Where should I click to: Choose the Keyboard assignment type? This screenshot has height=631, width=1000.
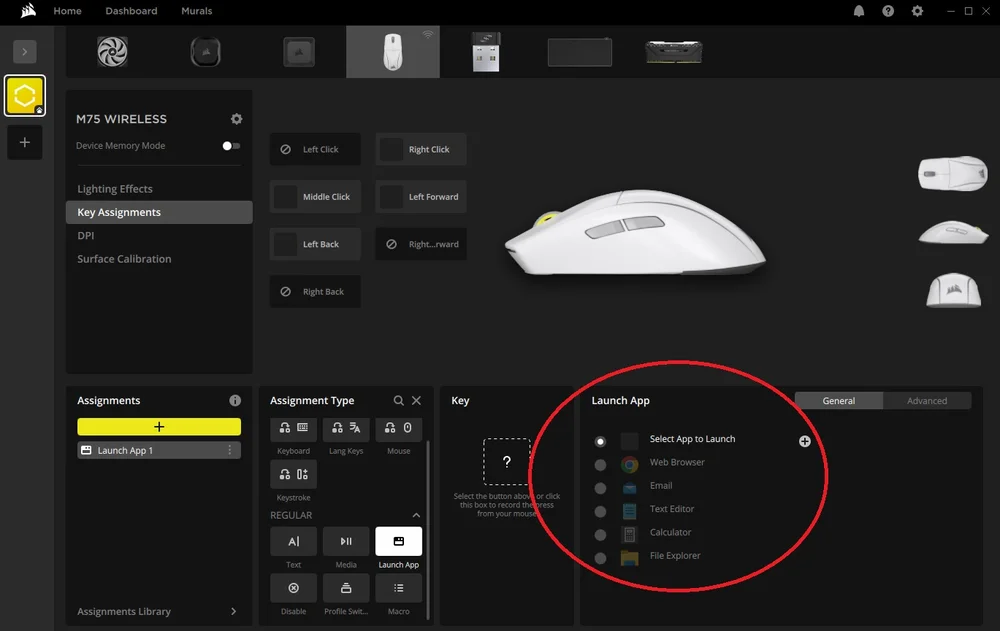(x=293, y=429)
